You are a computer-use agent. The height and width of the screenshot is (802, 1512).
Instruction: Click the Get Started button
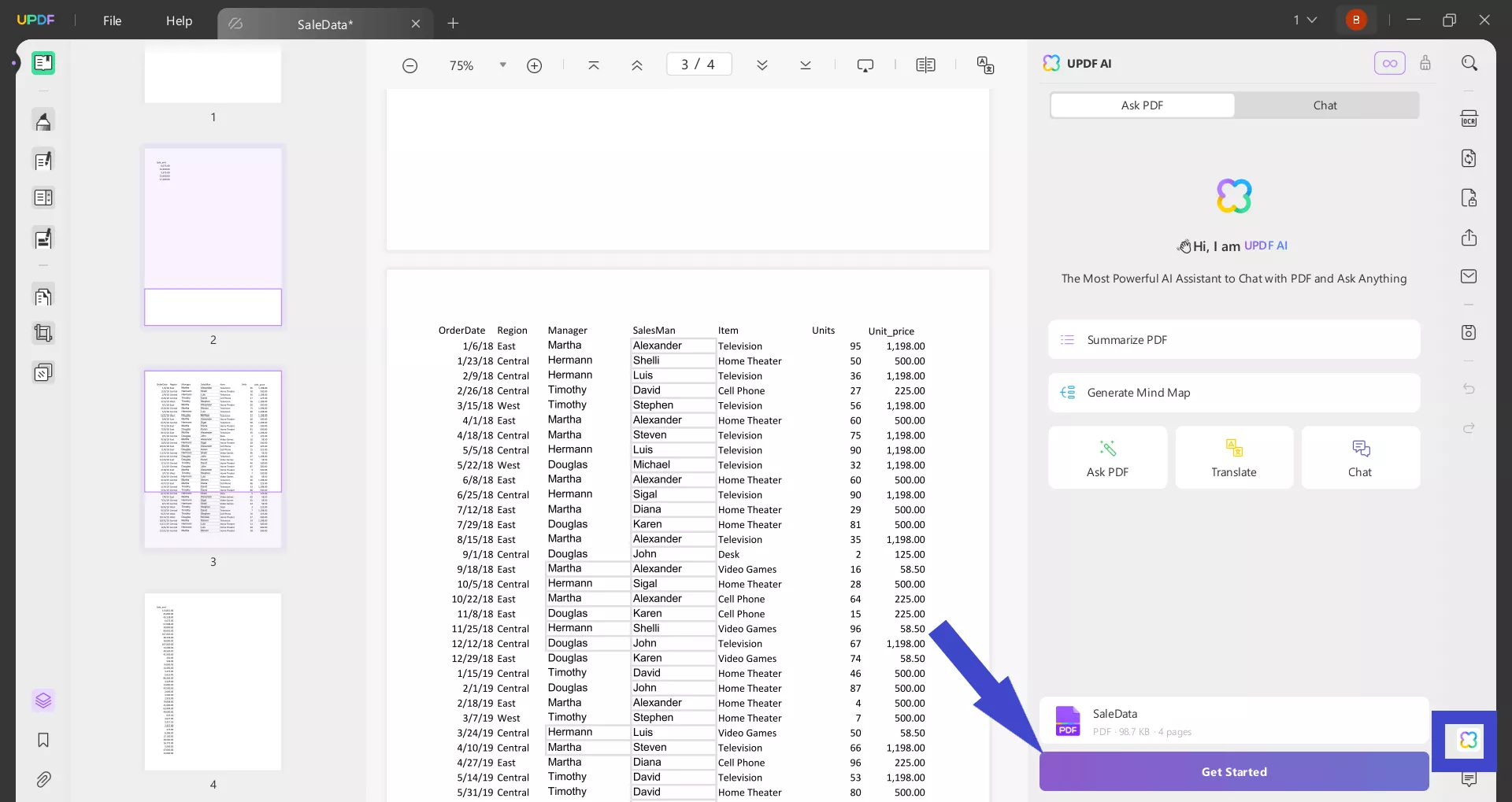(1233, 771)
